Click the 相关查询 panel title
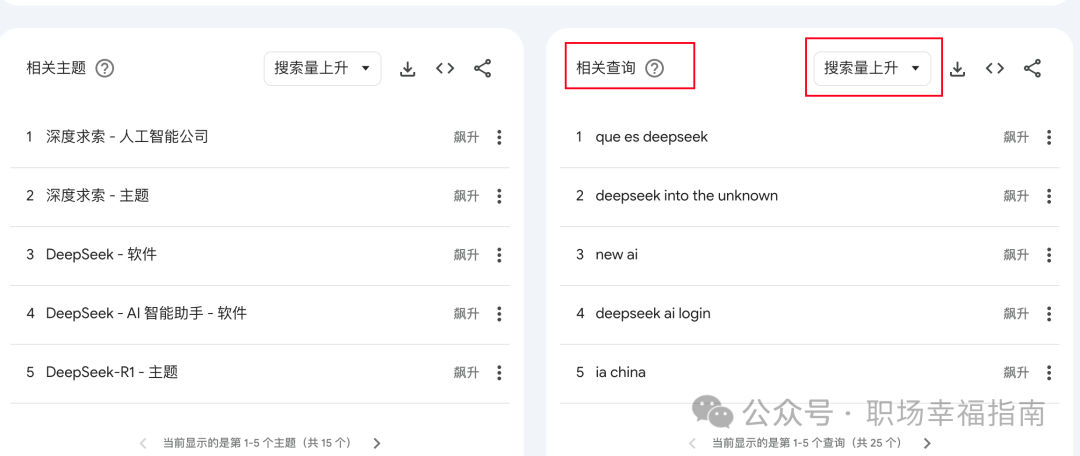The height and width of the screenshot is (456, 1080). (x=605, y=68)
